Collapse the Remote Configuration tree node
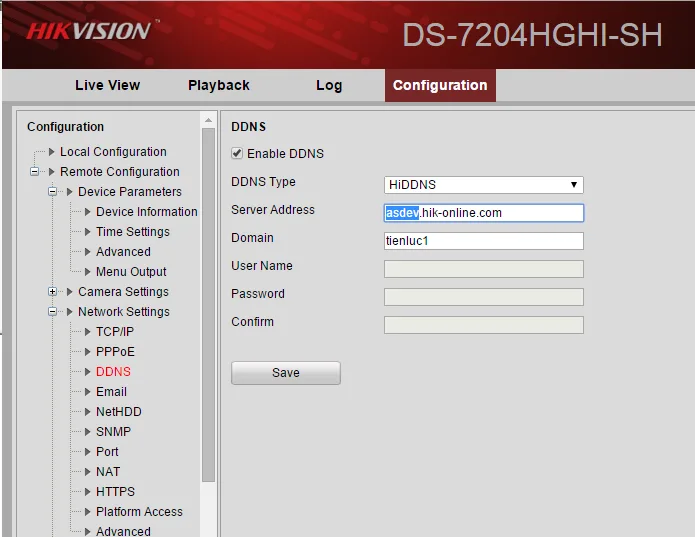695x537 pixels. point(34,171)
